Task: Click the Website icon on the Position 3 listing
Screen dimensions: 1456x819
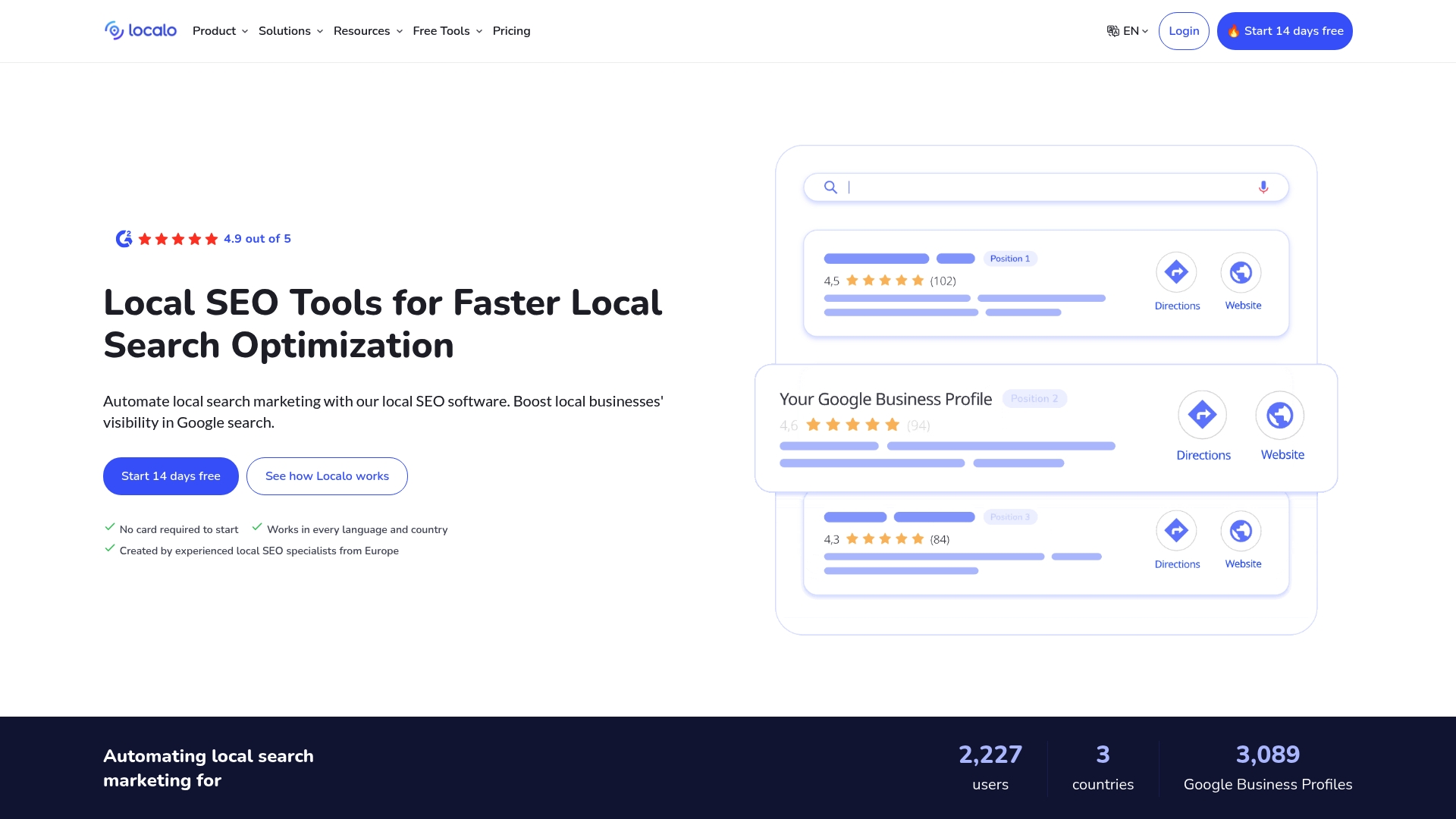Action: pos(1241,531)
